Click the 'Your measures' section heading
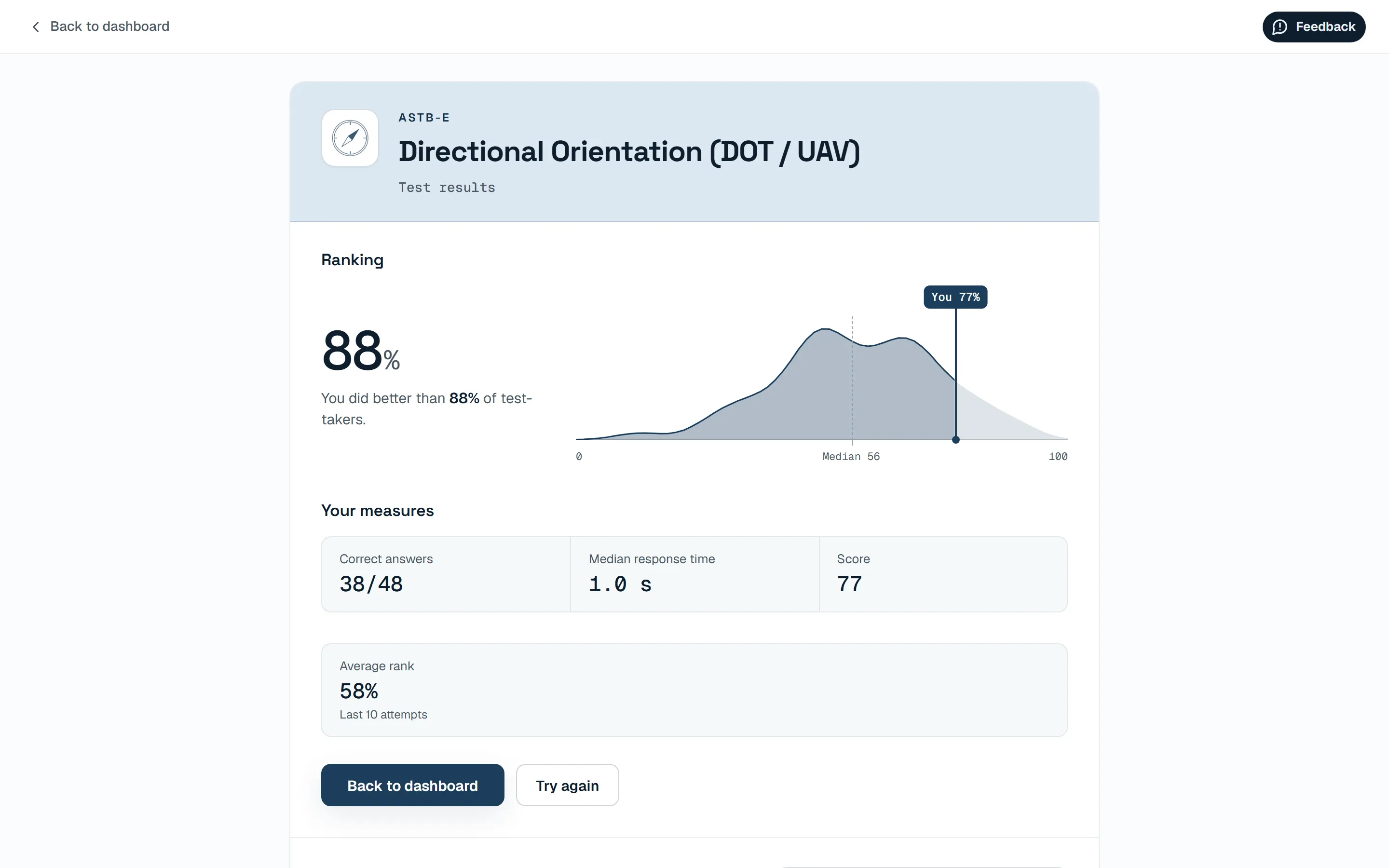Screen dimensions: 1389x868 point(377,510)
